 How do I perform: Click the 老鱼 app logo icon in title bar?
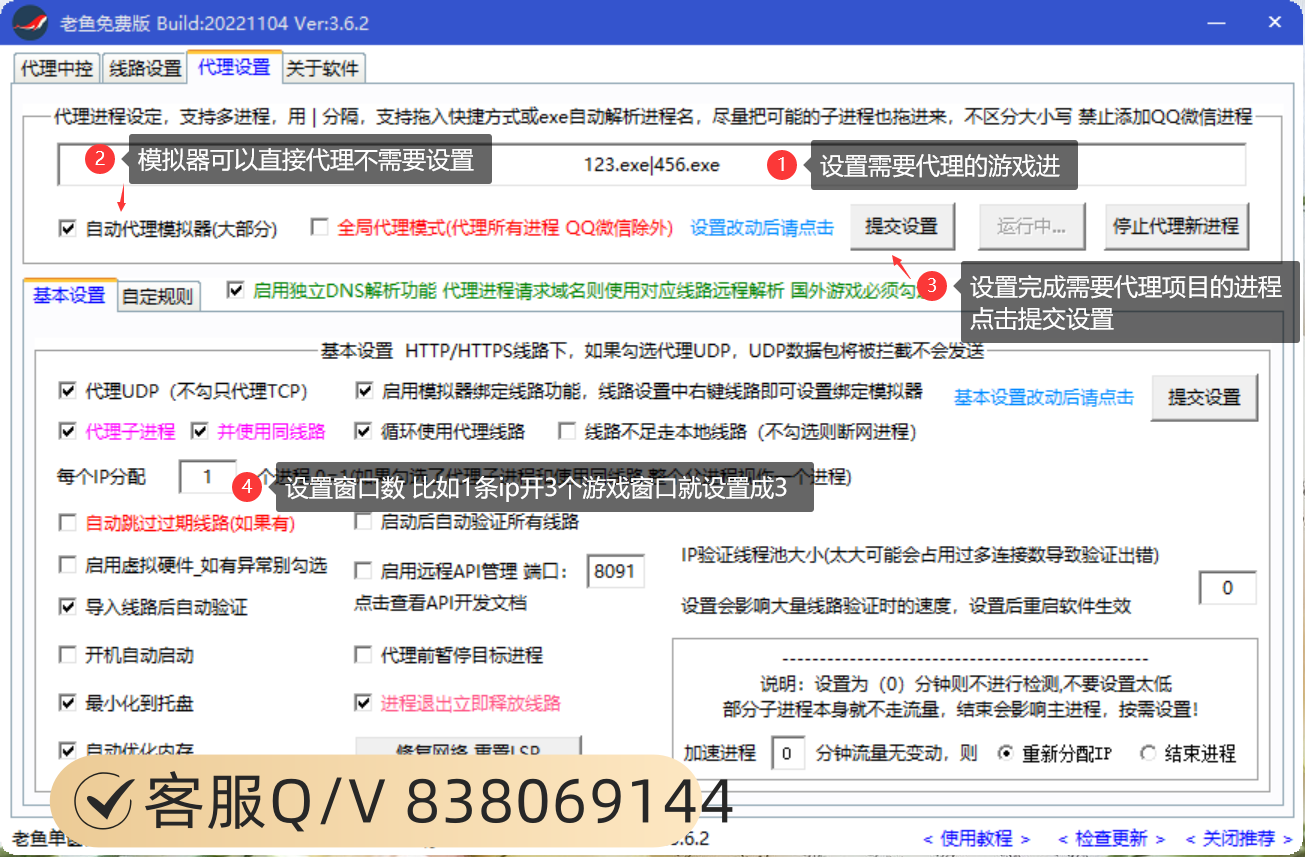pos(30,21)
